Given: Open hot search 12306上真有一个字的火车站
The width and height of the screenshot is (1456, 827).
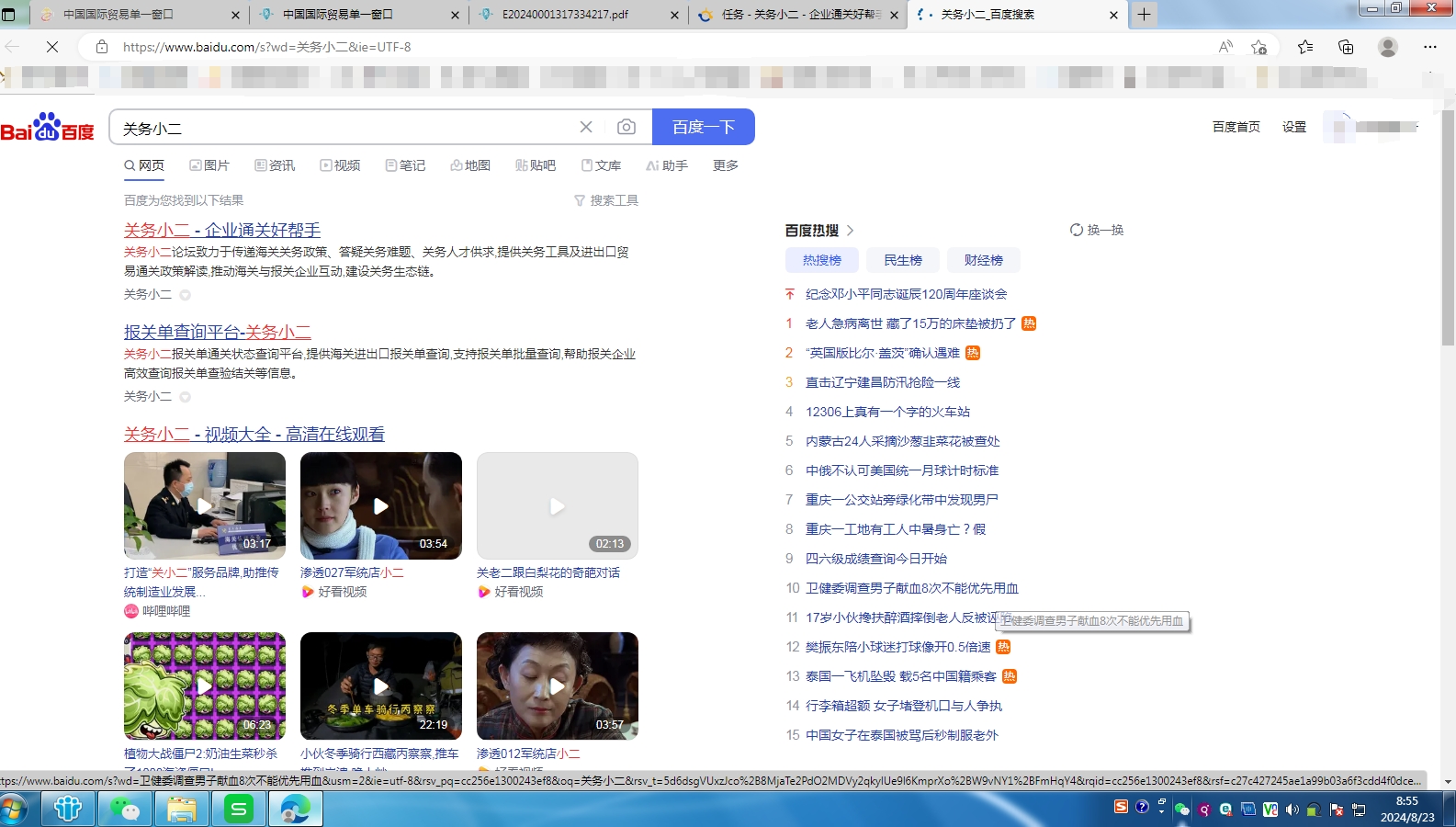Looking at the screenshot, I should point(887,412).
